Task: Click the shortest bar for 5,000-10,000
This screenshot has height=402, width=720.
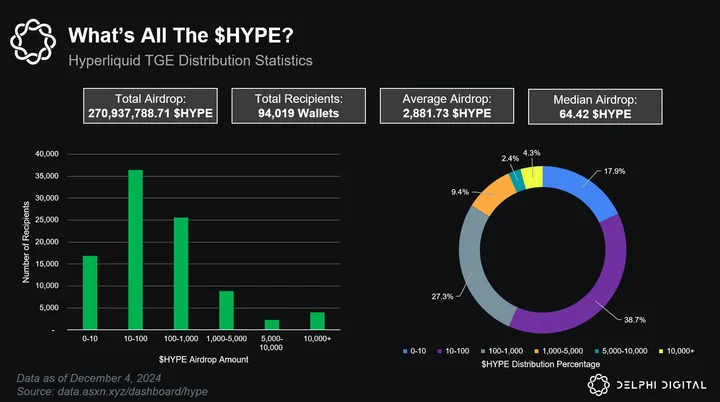Action: click(272, 325)
